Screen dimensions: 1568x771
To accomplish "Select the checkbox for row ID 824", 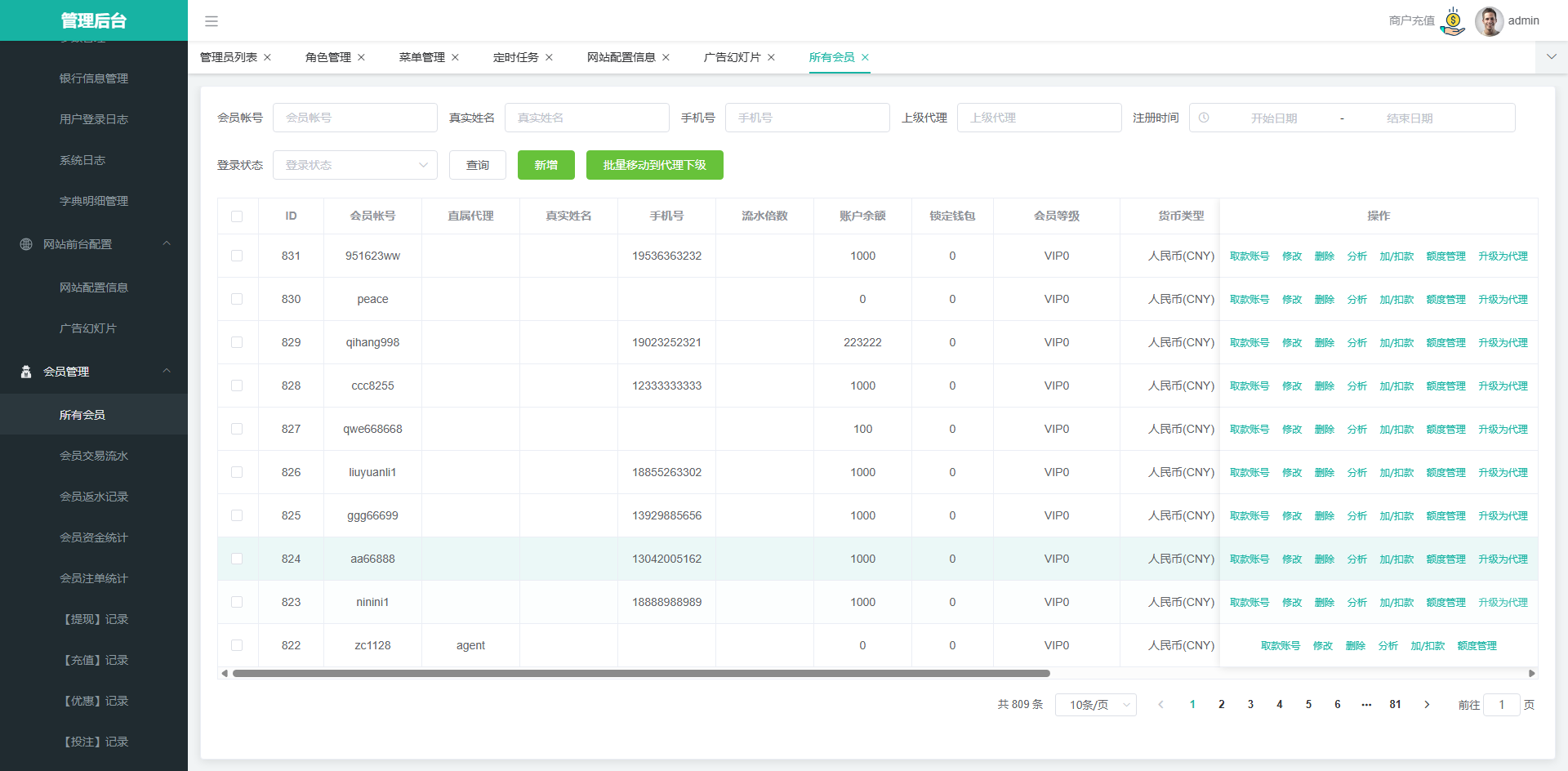I will 237,559.
